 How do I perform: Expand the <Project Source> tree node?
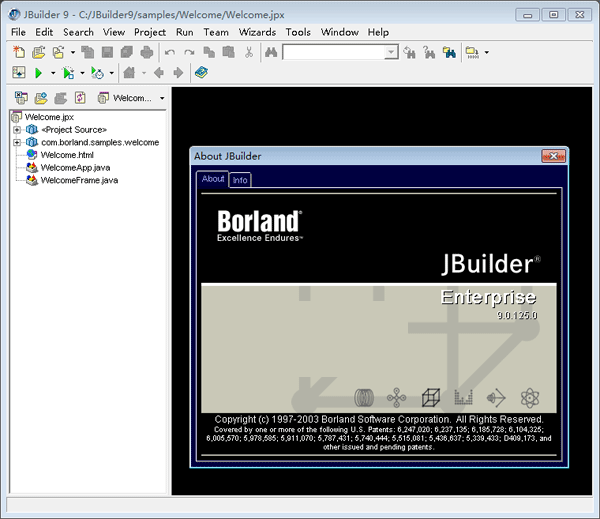point(17,130)
